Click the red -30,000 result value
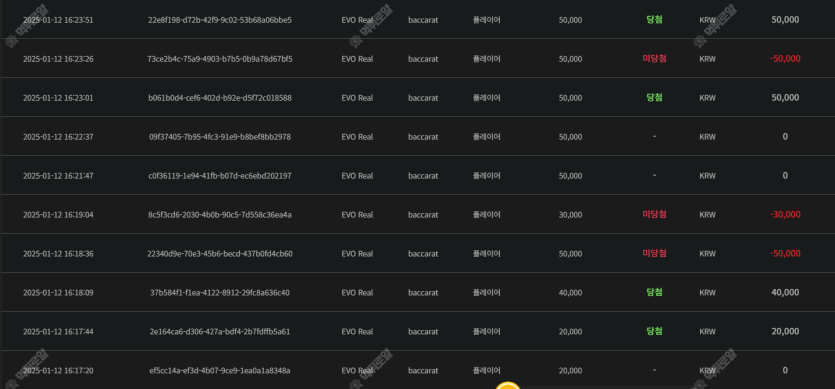This screenshot has height=389, width=835. pyautogui.click(x=785, y=215)
